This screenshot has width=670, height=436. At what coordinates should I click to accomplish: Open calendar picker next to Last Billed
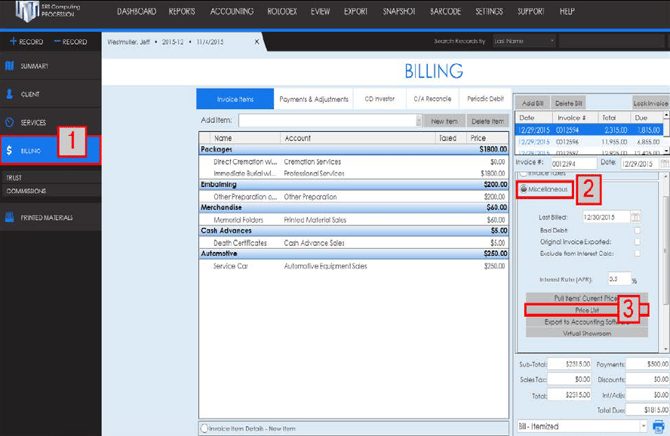tap(636, 217)
